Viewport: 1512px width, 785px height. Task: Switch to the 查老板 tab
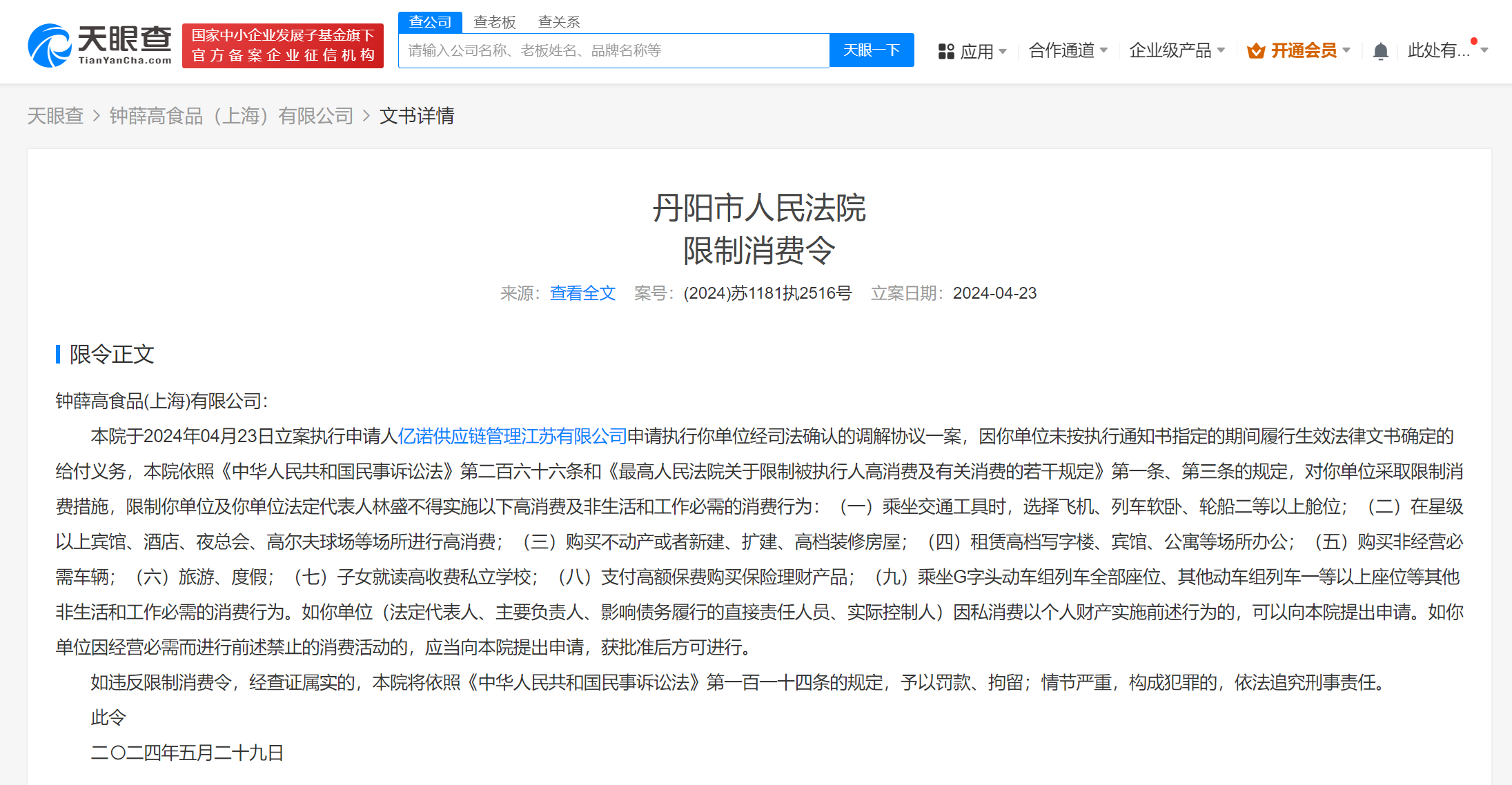coord(494,21)
